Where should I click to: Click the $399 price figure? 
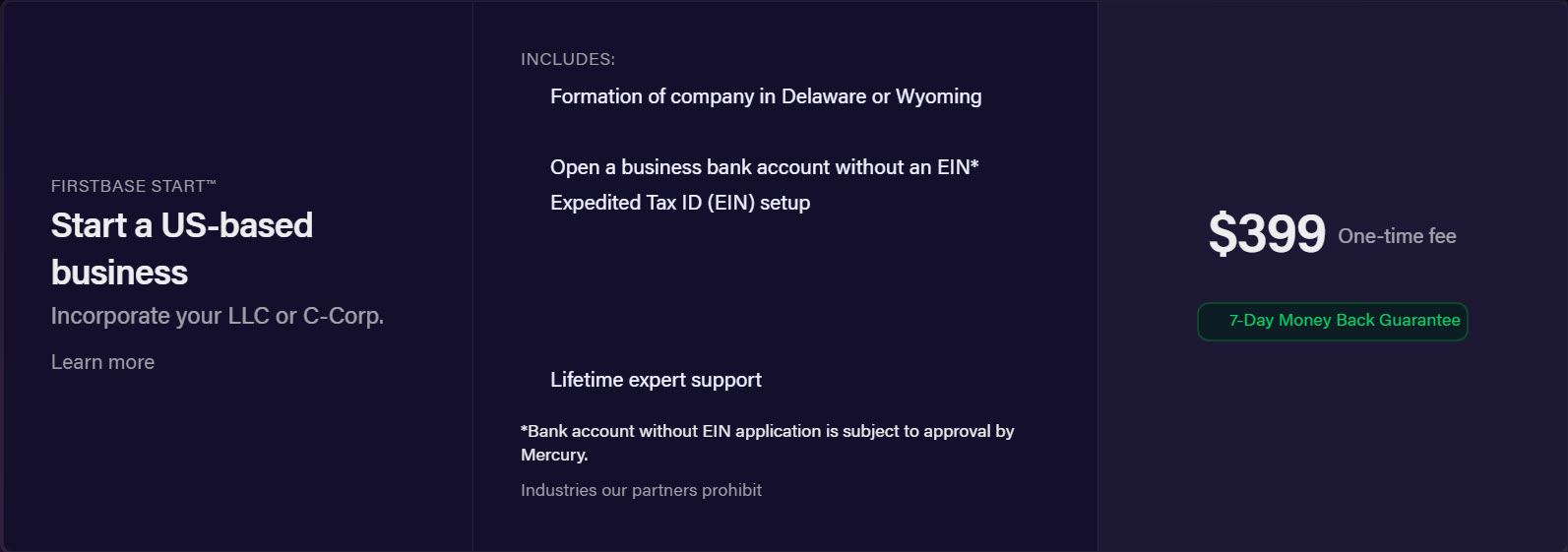click(1267, 234)
